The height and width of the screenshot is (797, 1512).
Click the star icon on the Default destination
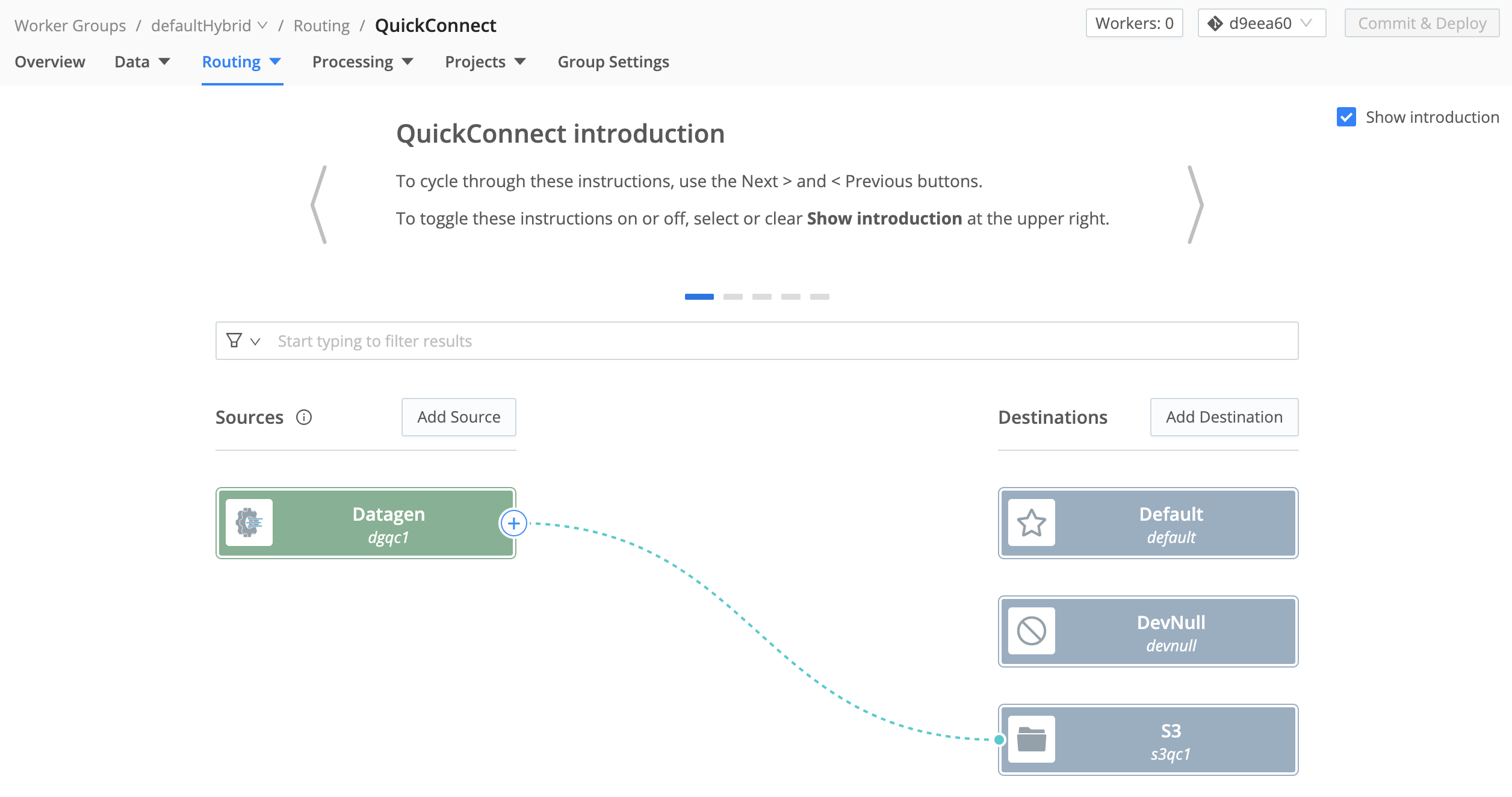pos(1032,523)
